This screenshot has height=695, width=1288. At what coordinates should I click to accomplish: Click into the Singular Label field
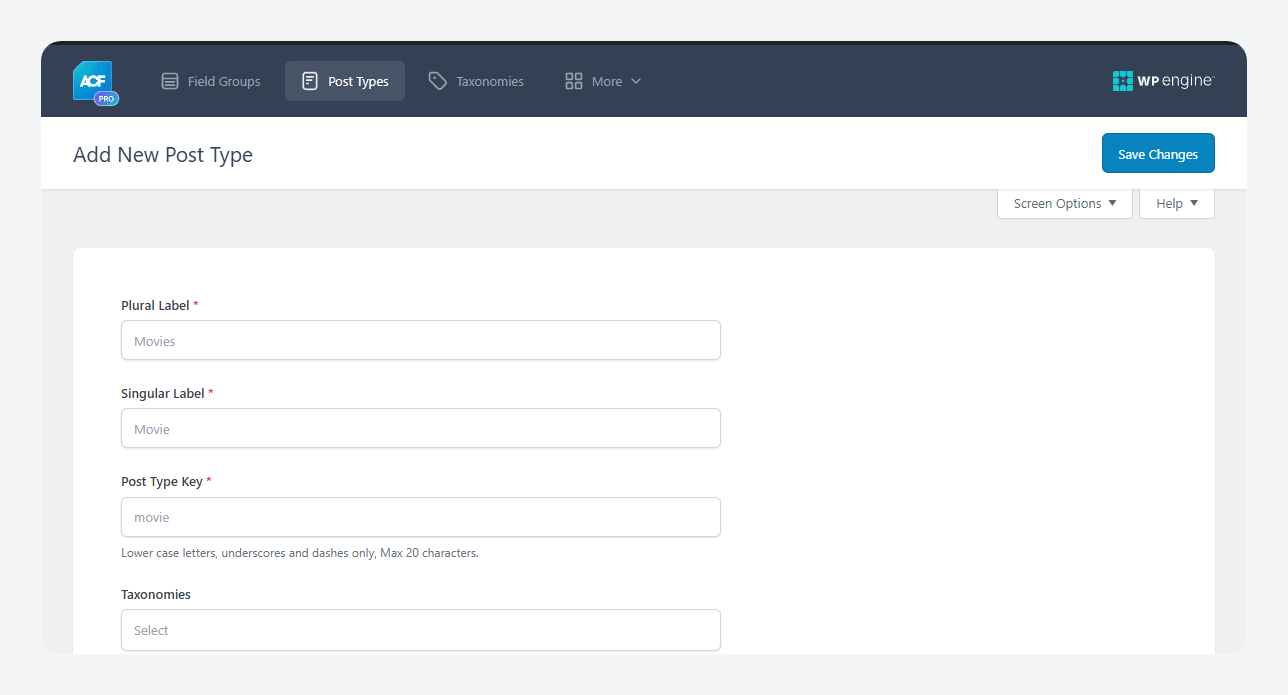(421, 428)
